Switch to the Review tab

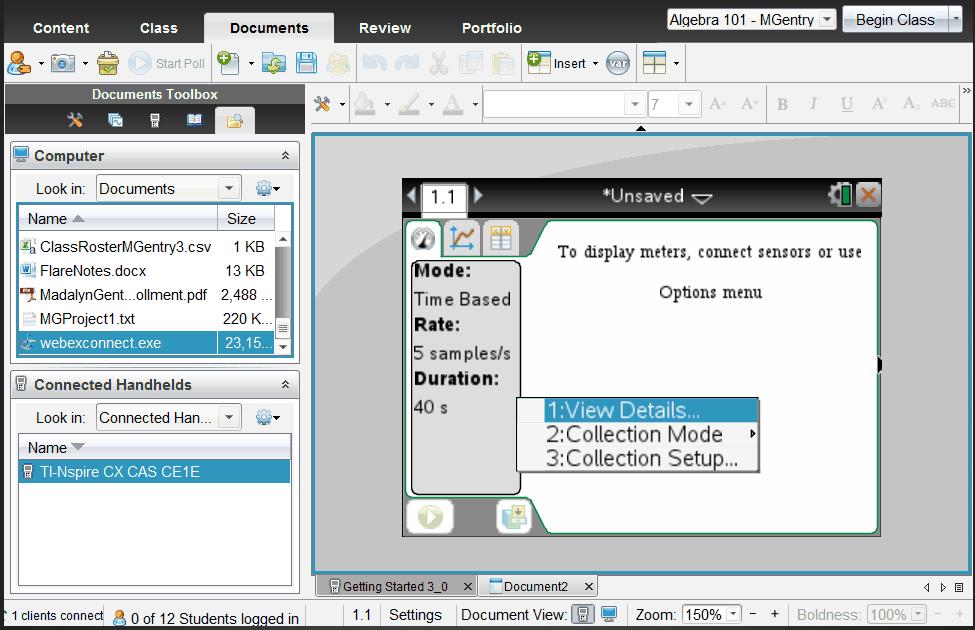385,28
